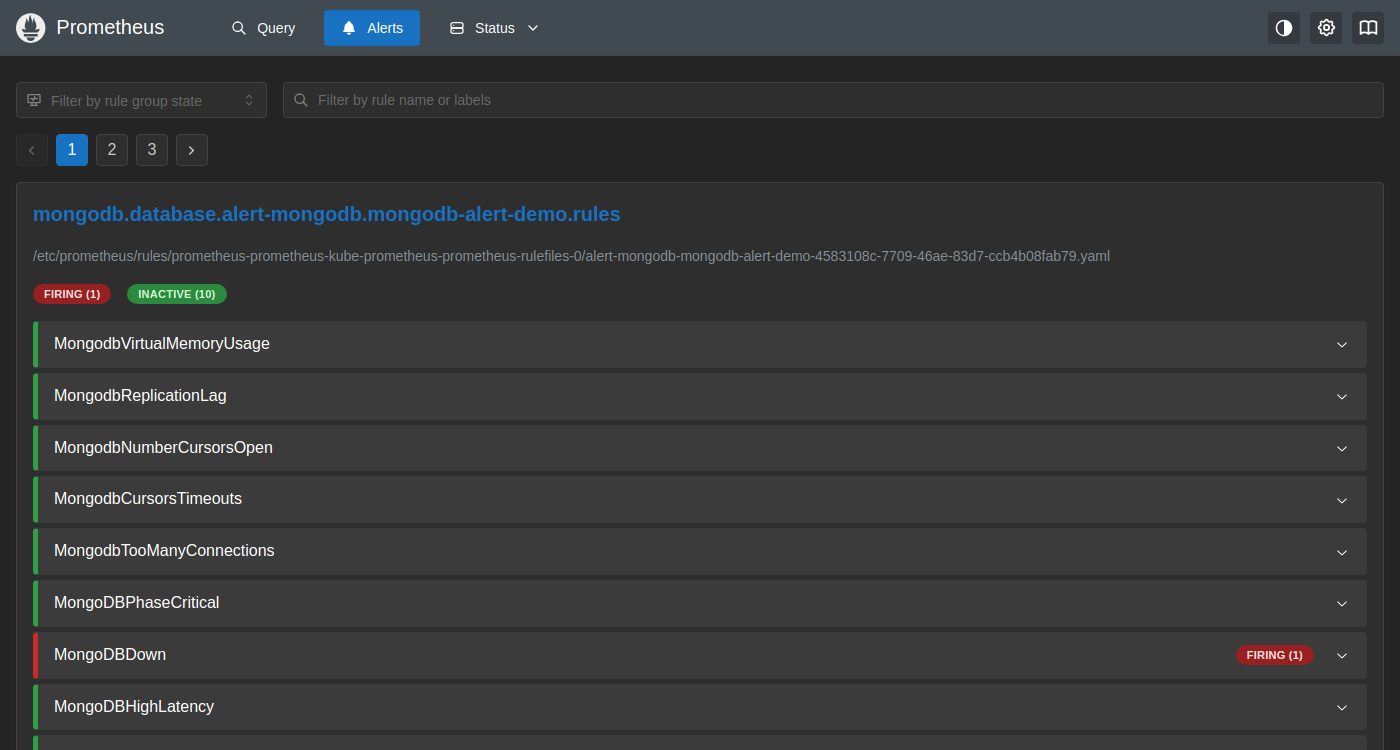Expand MongoDBHighLatency chevron
This screenshot has width=1400, height=750.
1342,707
